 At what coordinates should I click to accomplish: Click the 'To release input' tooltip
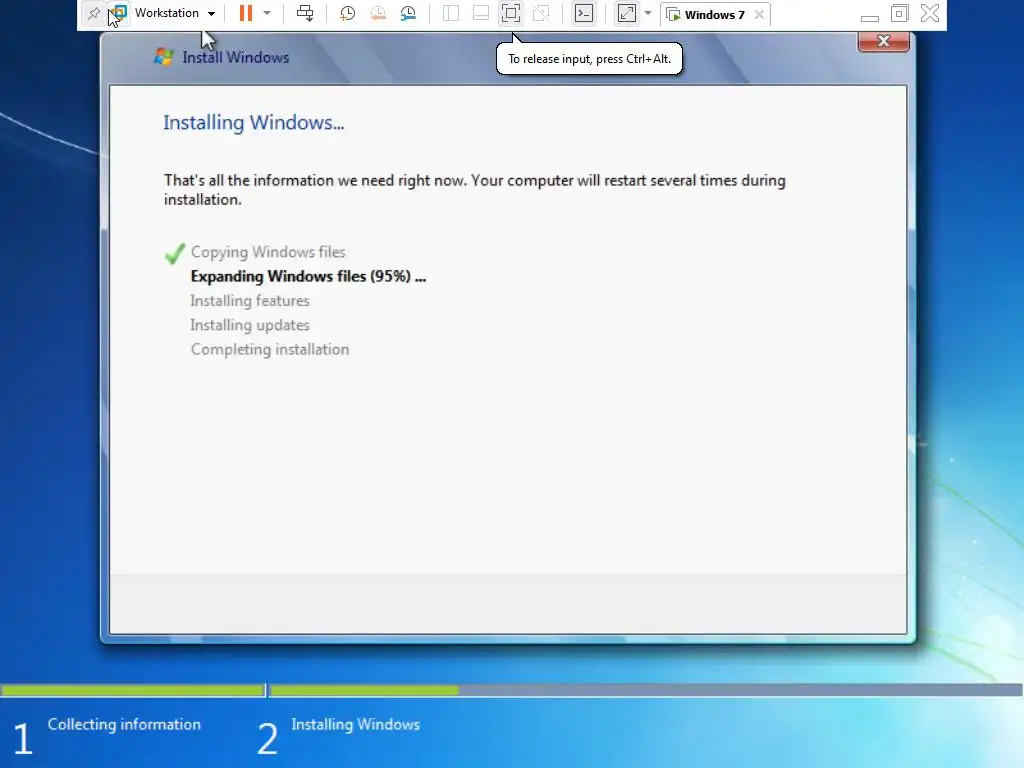point(589,59)
